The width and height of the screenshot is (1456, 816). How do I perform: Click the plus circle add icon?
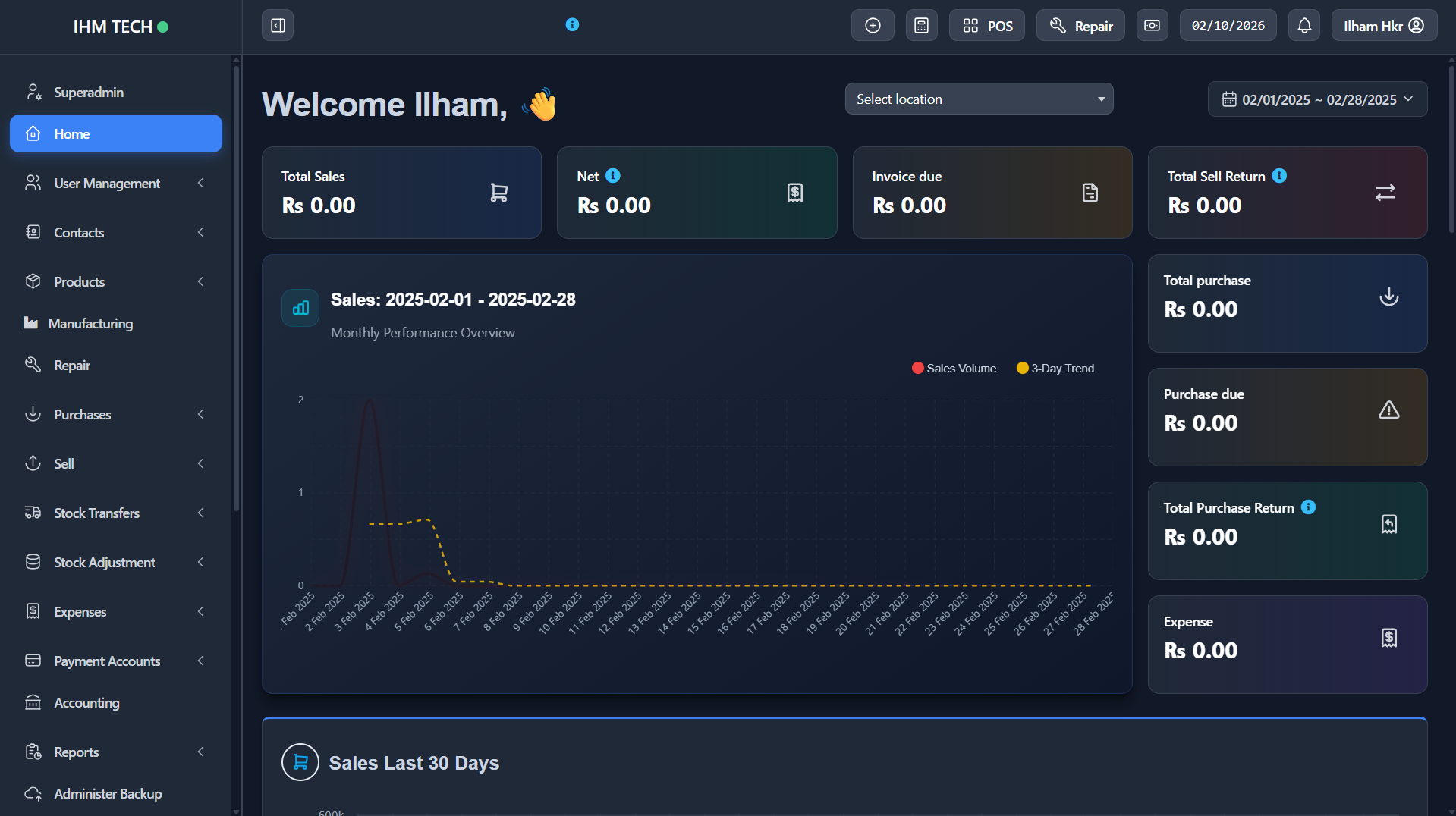pos(873,26)
